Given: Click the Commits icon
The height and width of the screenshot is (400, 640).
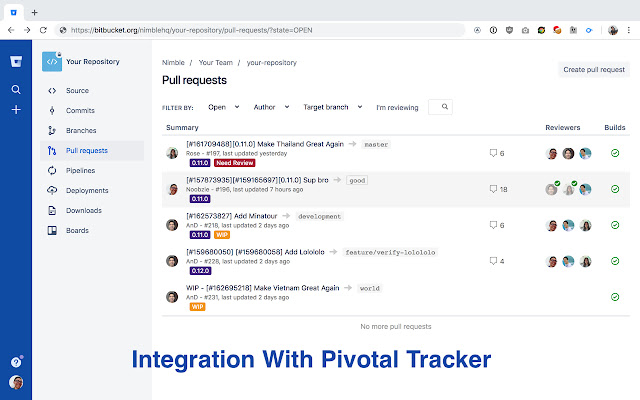Looking at the screenshot, I should [x=52, y=111].
